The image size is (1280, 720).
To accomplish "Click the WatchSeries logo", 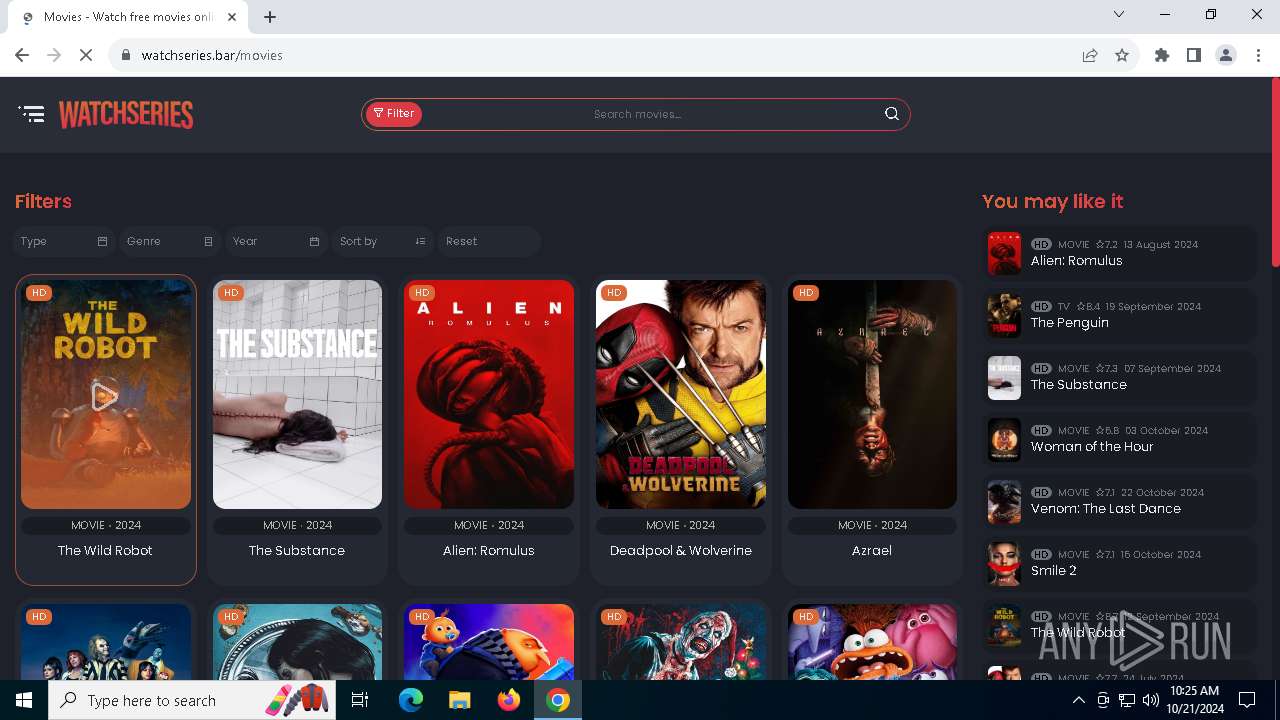I will pos(126,114).
